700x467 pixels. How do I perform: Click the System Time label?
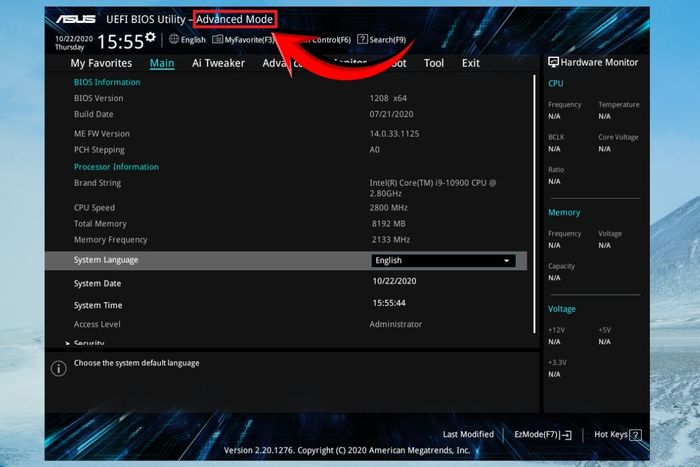[98, 305]
